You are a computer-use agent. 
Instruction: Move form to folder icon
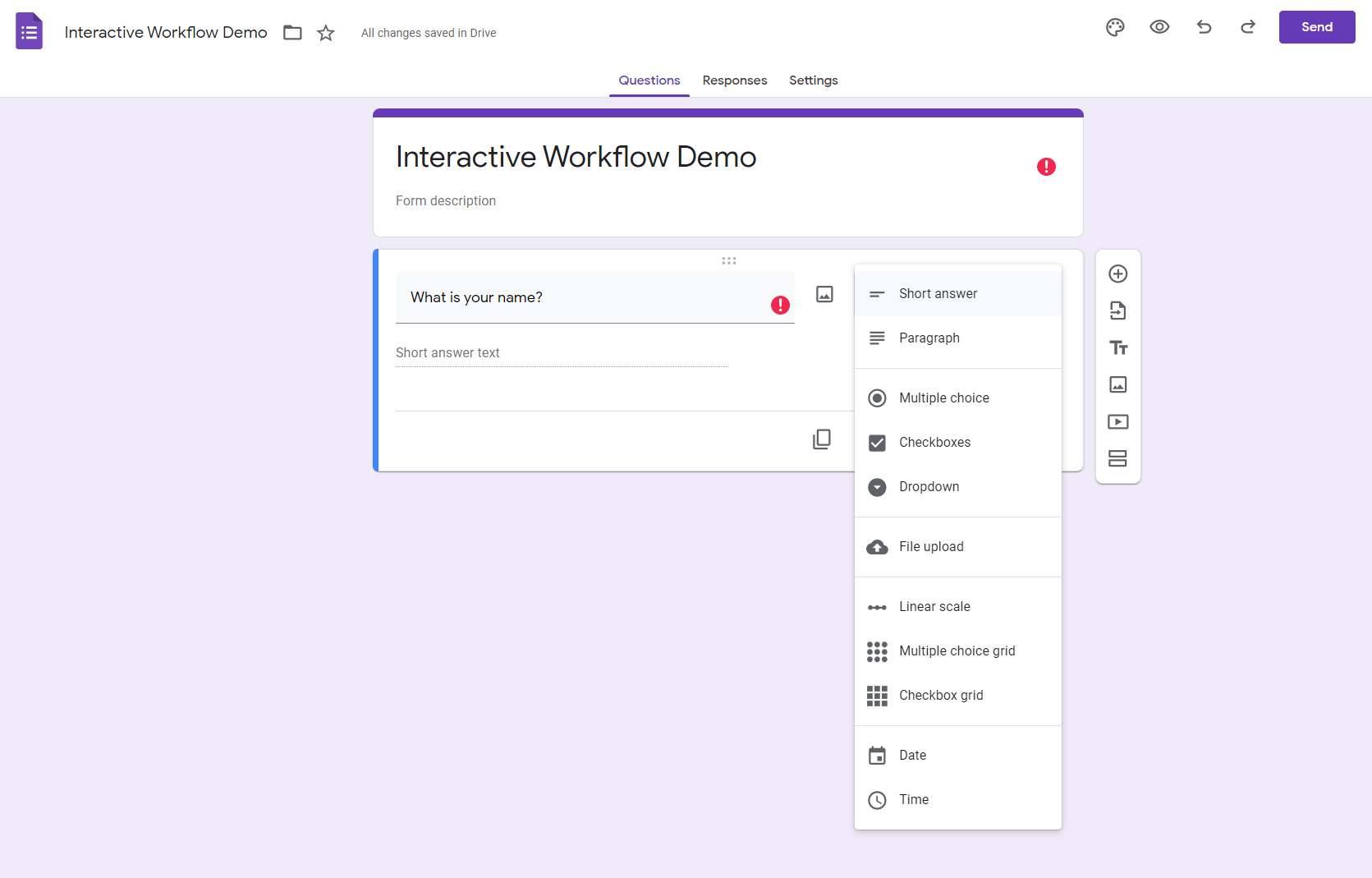(292, 33)
